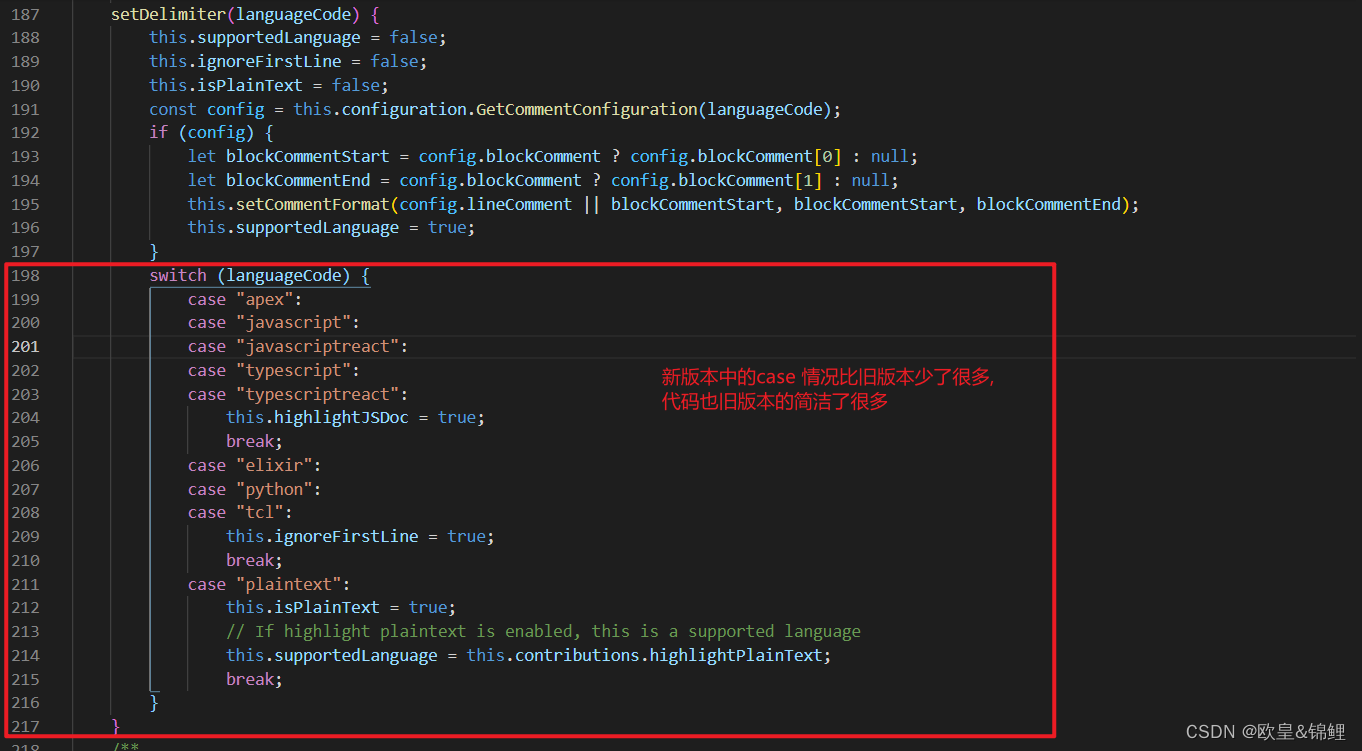1362x751 pixels.
Task: Click the setDelimiter method name on line 187
Action: pyautogui.click(x=169, y=14)
